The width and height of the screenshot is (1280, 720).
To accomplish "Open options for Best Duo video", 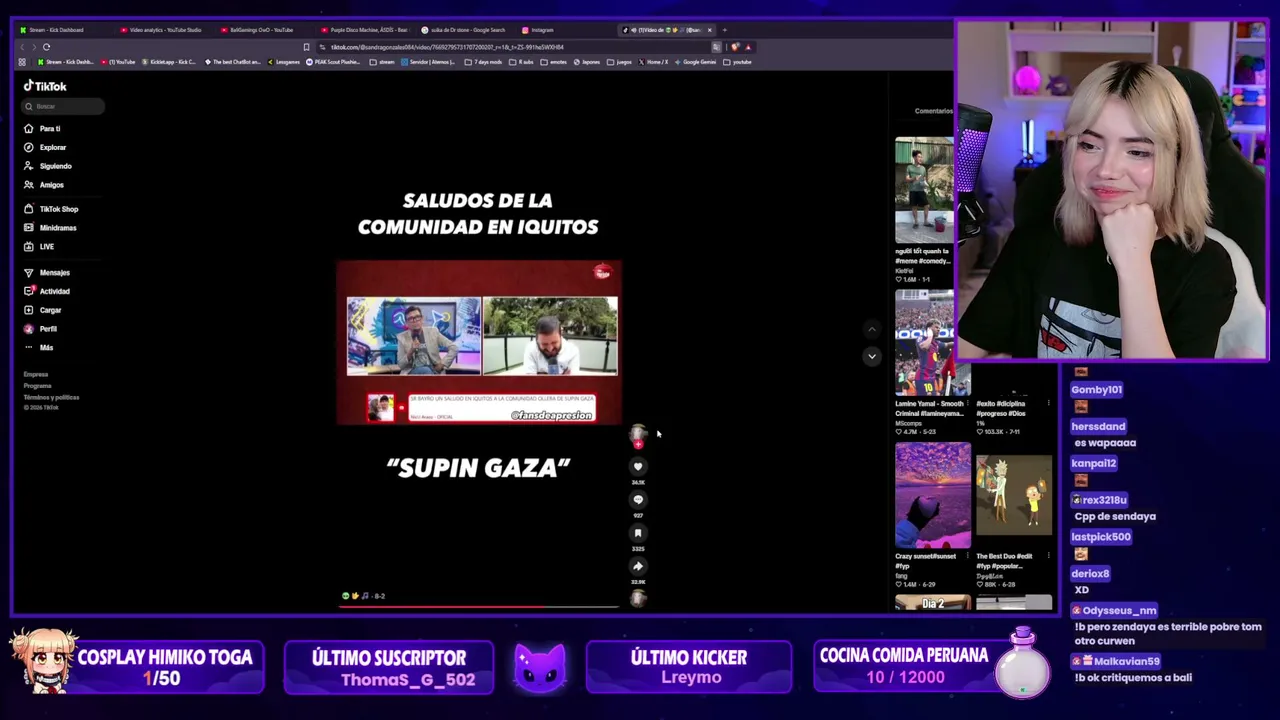I will pos(1048,556).
